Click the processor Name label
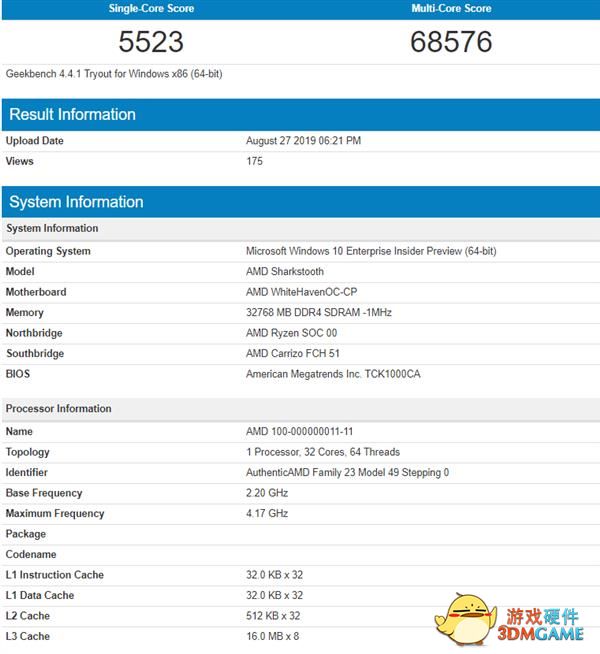 coord(19,431)
